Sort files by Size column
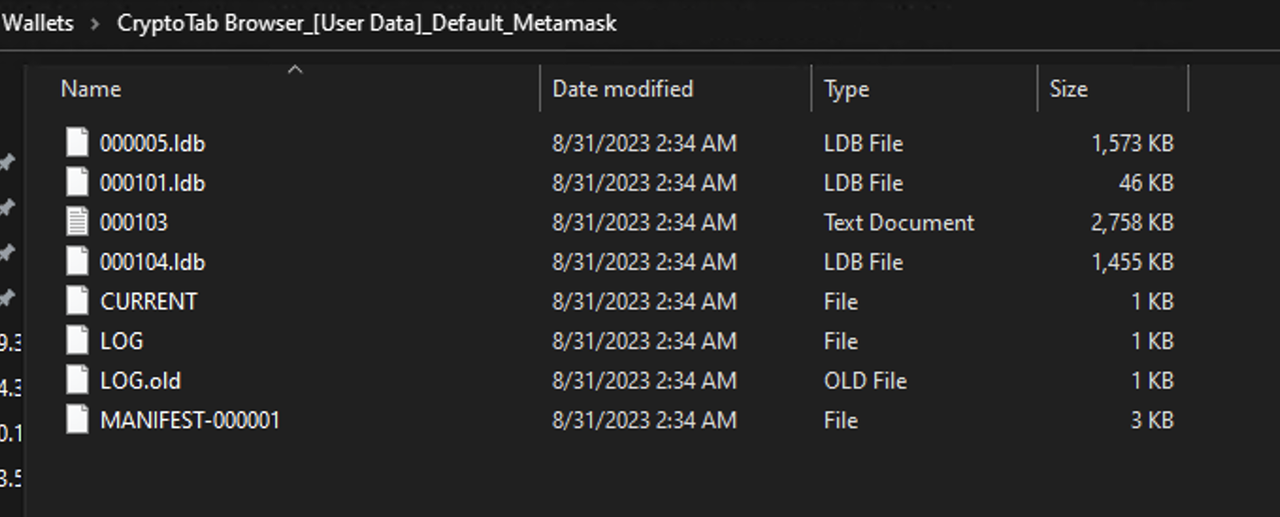 [x=1068, y=89]
